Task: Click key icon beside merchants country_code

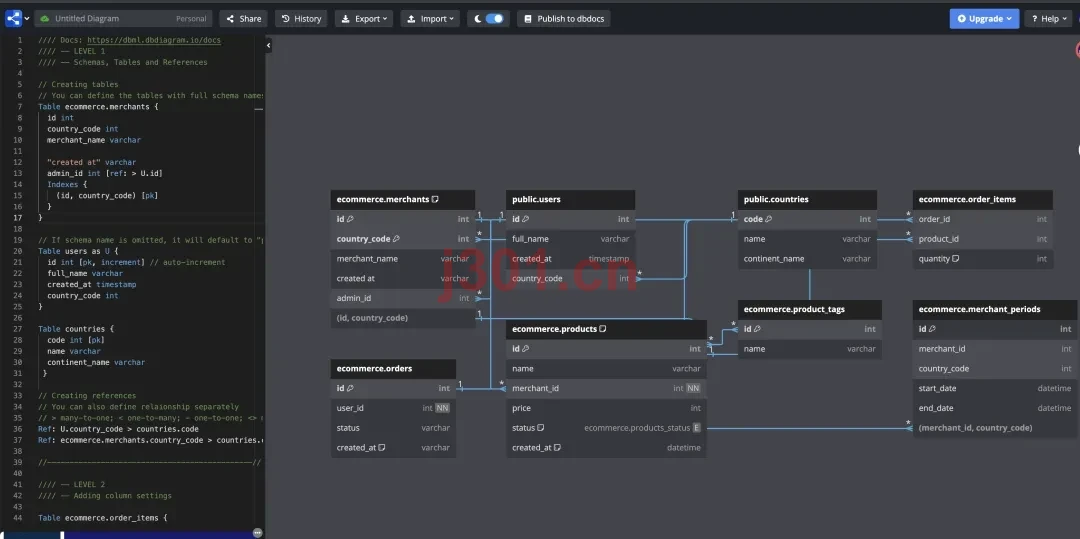Action: tap(396, 239)
